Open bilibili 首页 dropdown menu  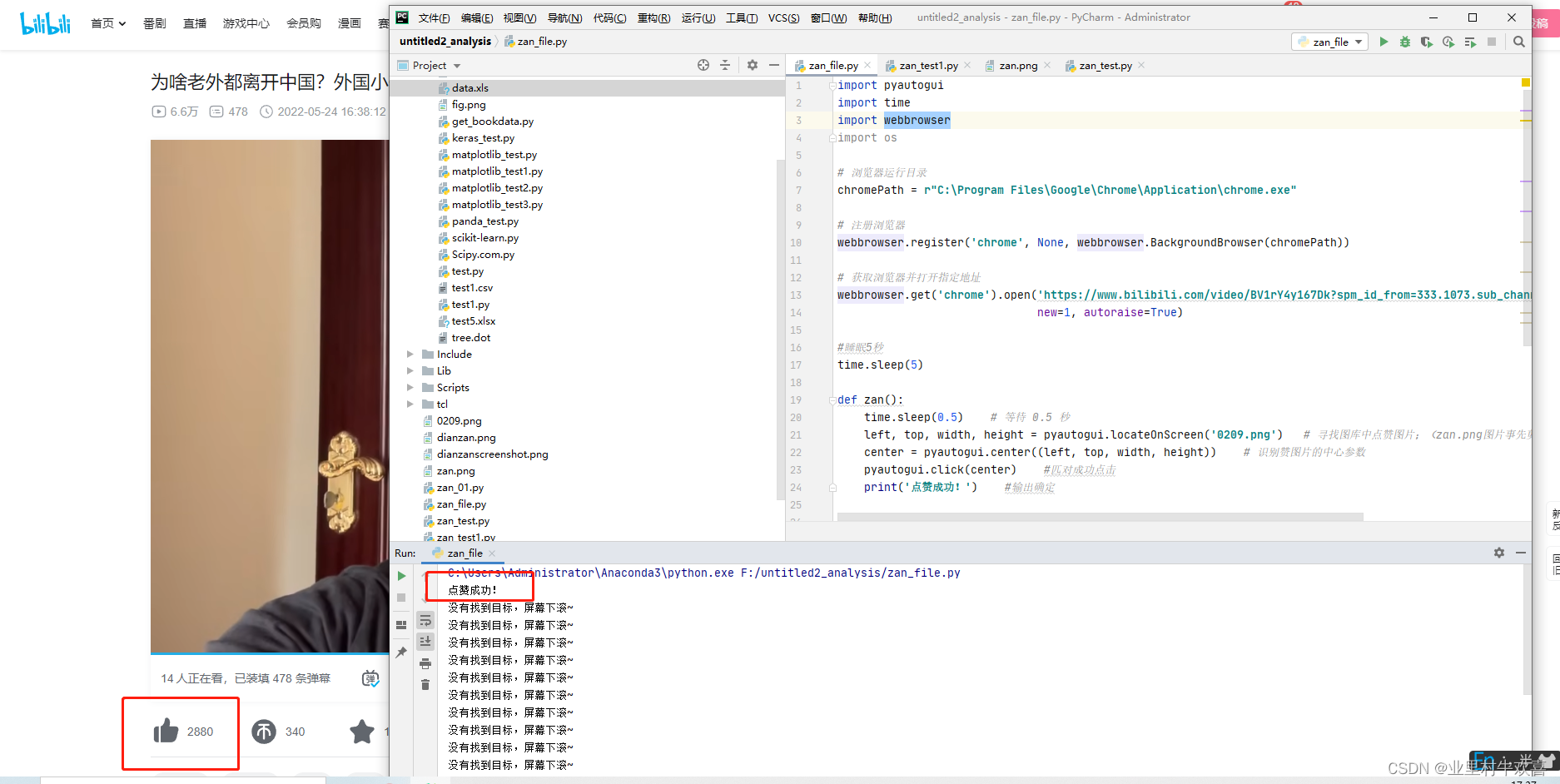[x=108, y=23]
